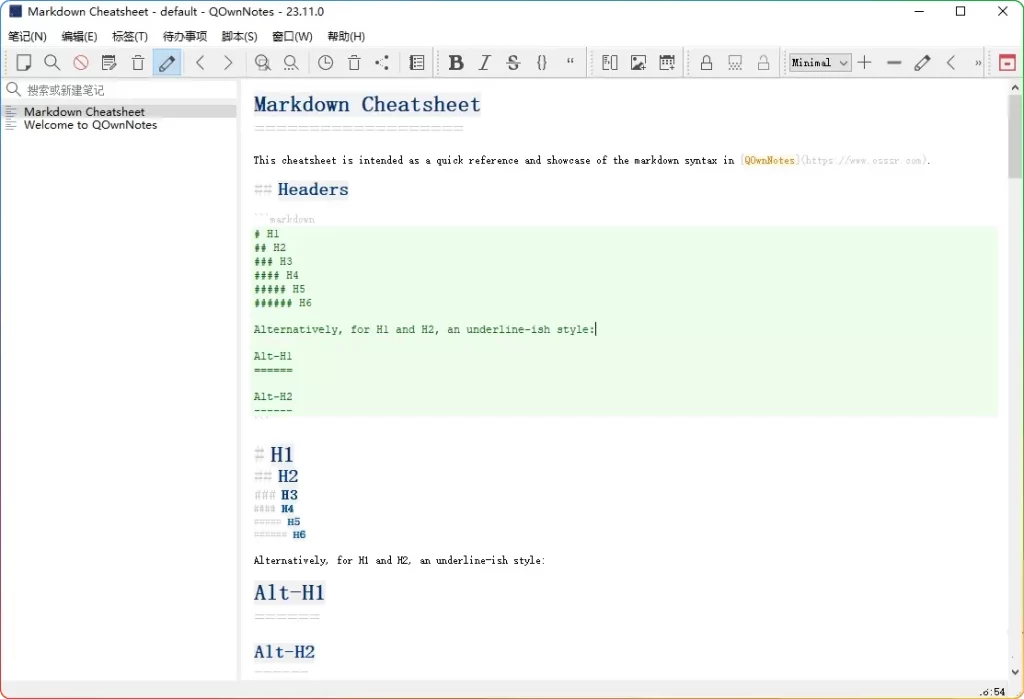This screenshot has width=1024, height=699.
Task: Insert an image with the picture-plus icon
Action: (638, 63)
